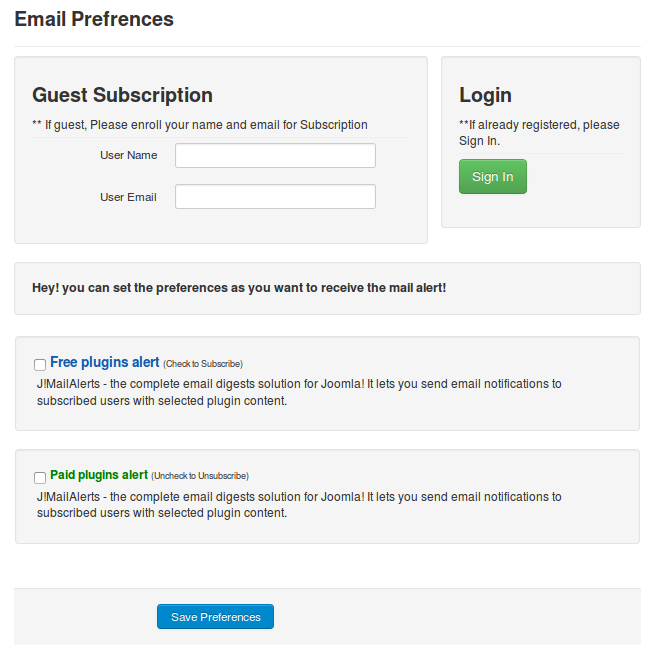The width and height of the screenshot is (646, 646).
Task: Toggle the Paid plugins alert checkbox
Action: click(40, 478)
